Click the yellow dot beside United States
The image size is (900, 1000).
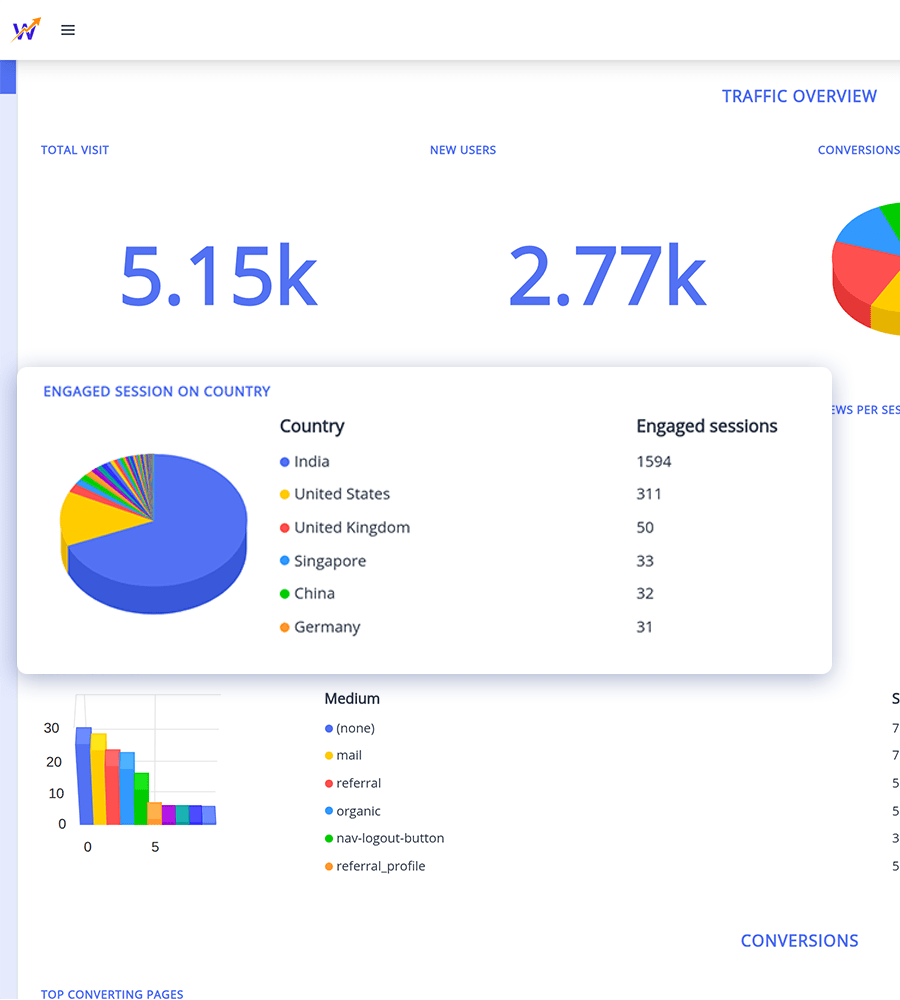tap(286, 494)
